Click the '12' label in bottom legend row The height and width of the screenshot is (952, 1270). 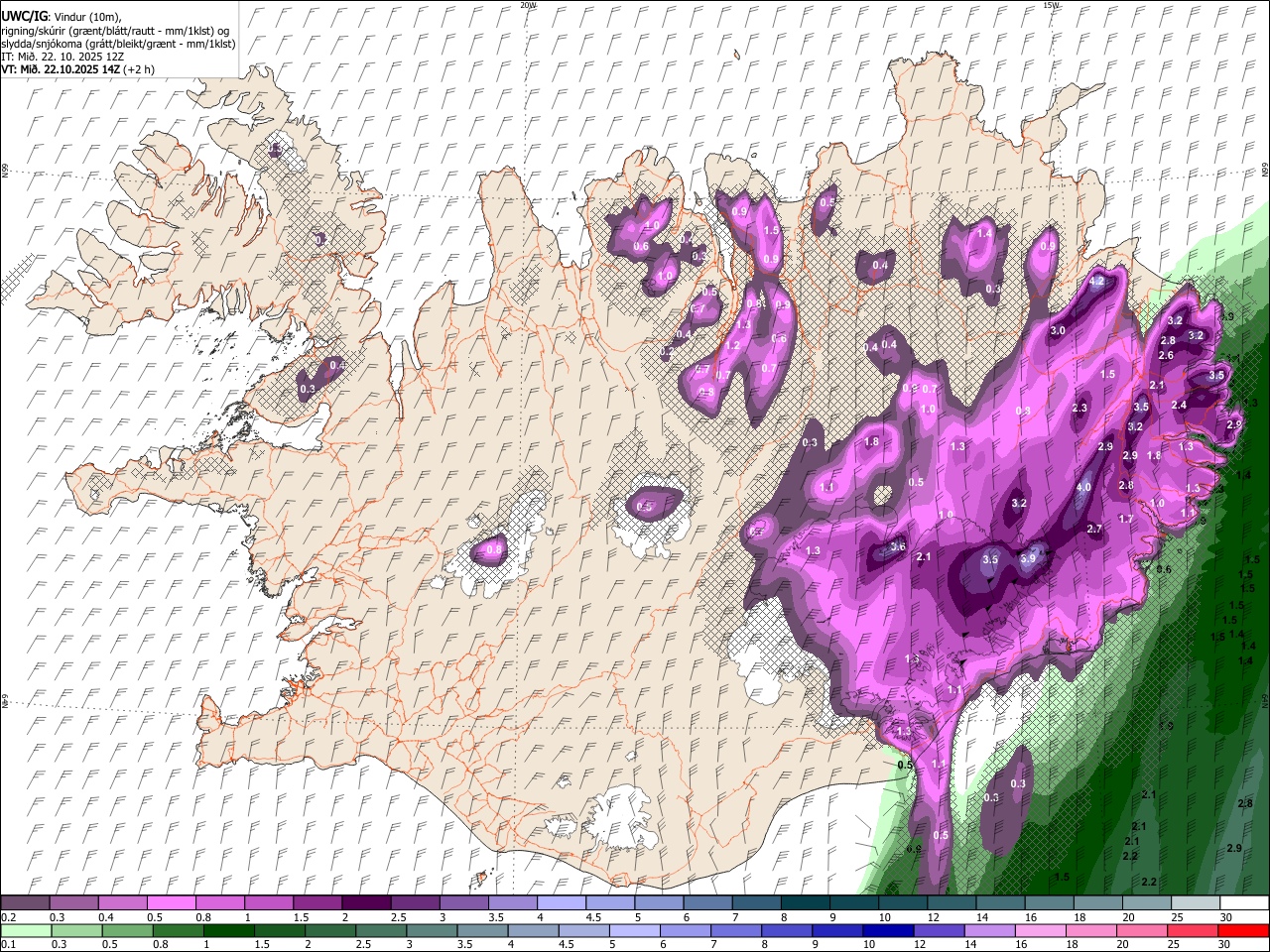[920, 945]
